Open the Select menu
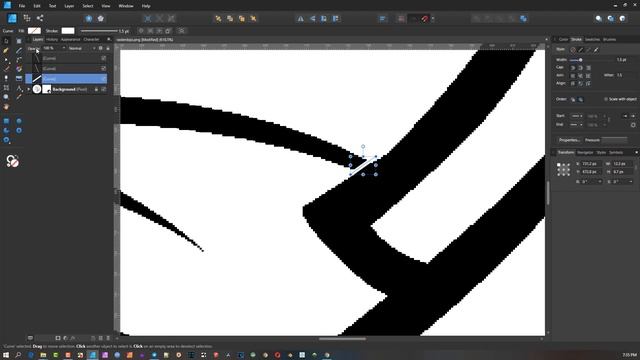 88,6
